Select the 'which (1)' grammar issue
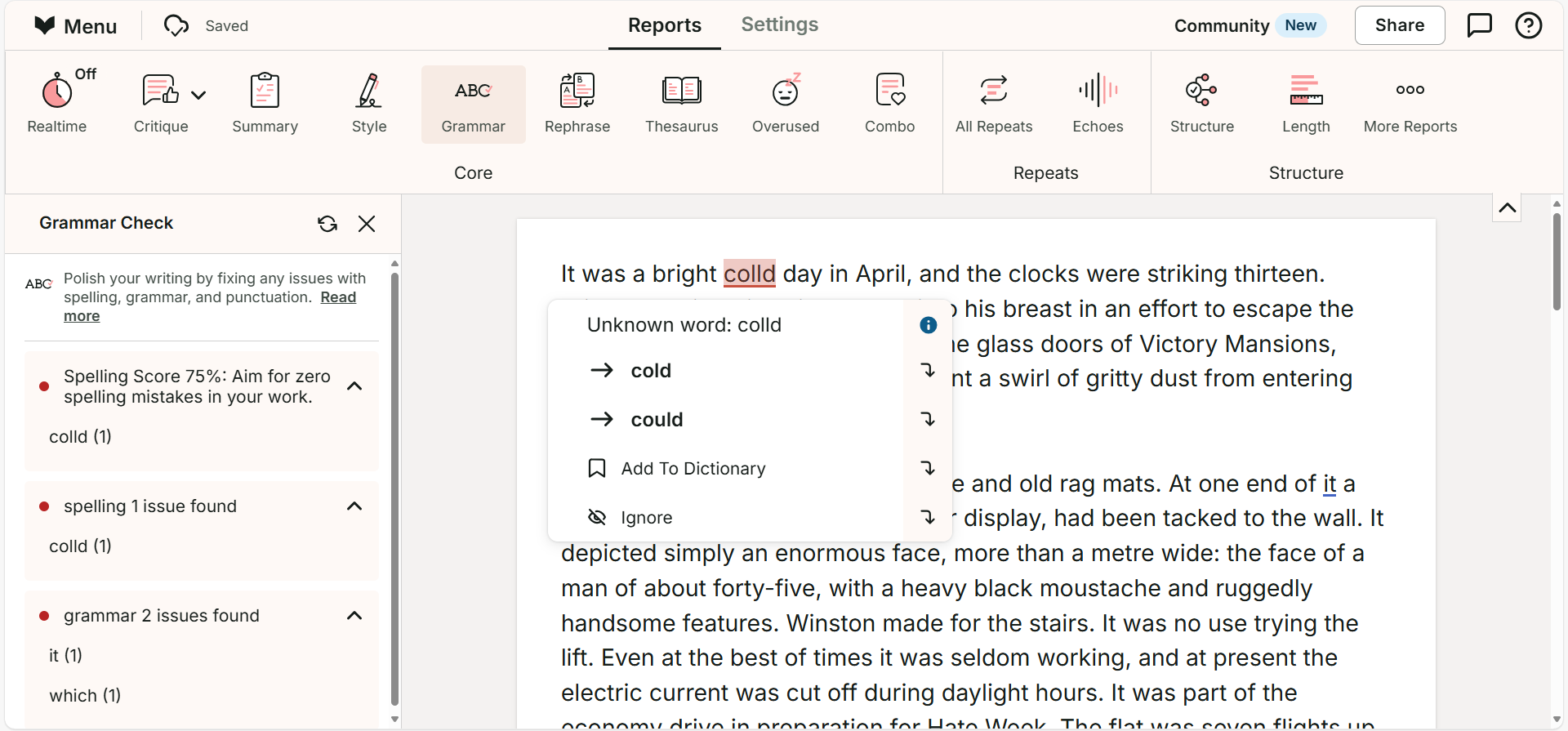 pyautogui.click(x=85, y=696)
